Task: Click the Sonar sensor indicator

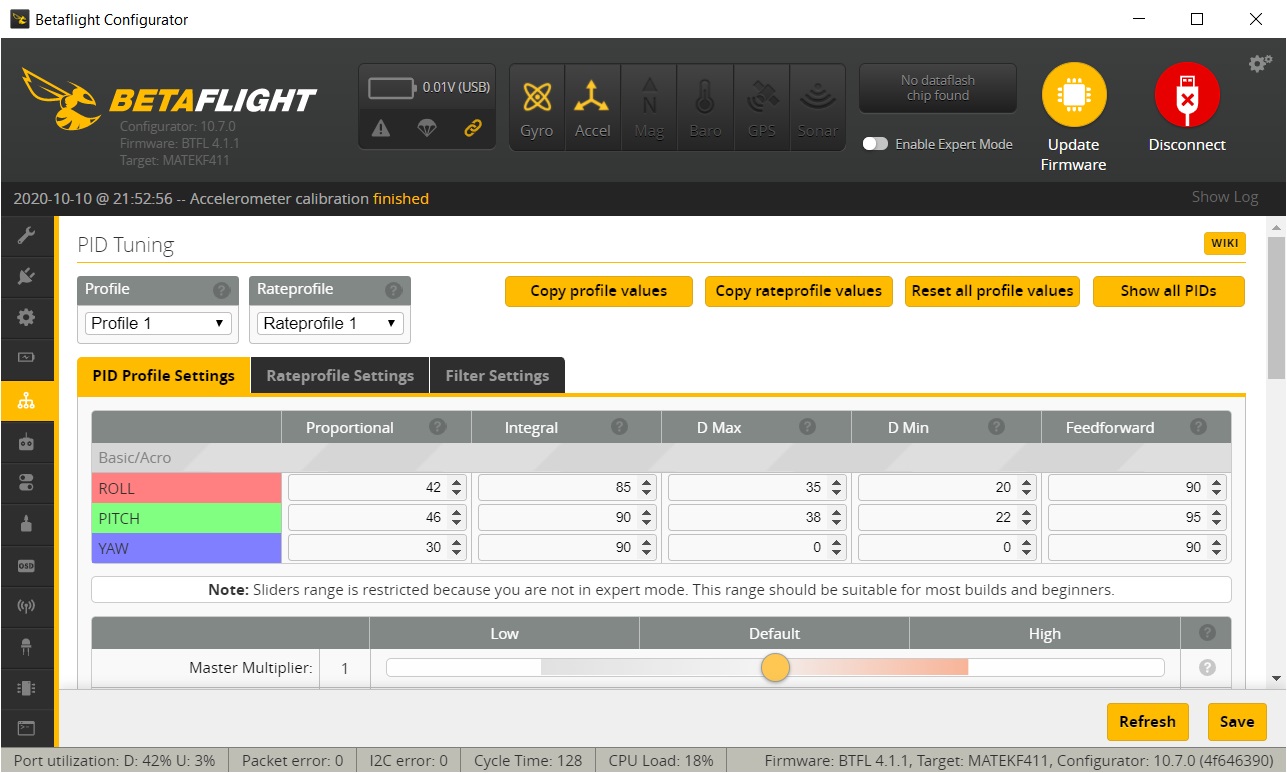Action: 818,107
